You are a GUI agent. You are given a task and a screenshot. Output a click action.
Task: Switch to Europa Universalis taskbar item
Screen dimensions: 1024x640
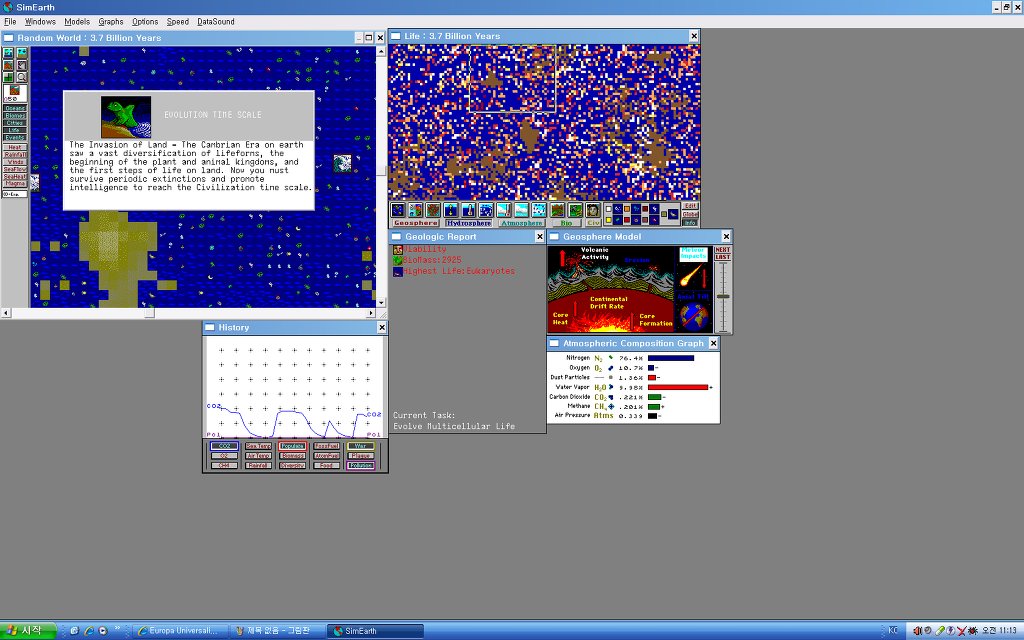pos(180,631)
